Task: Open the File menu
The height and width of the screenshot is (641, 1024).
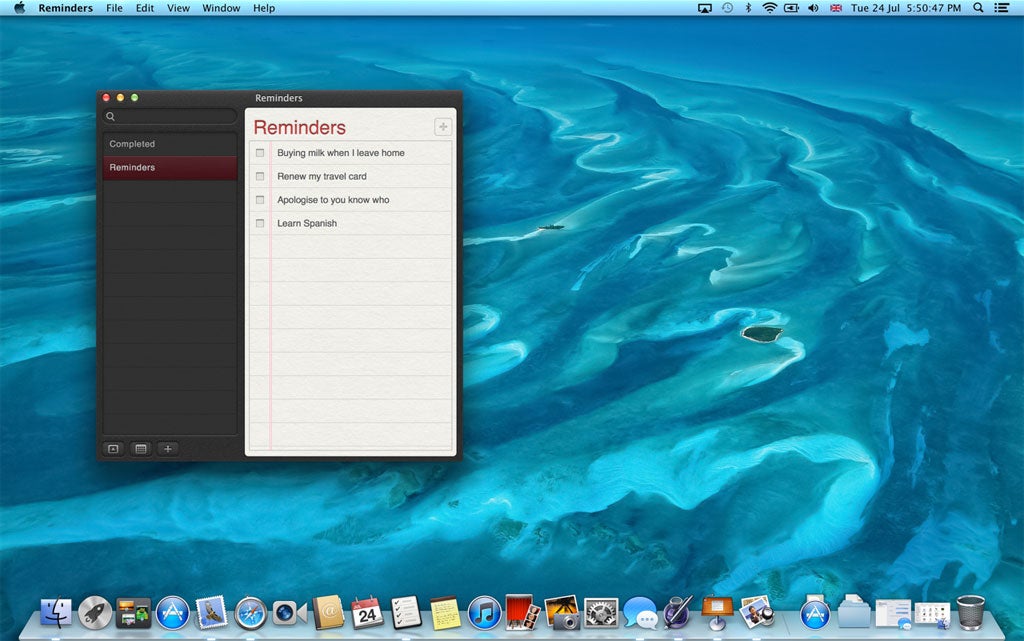Action: click(114, 8)
